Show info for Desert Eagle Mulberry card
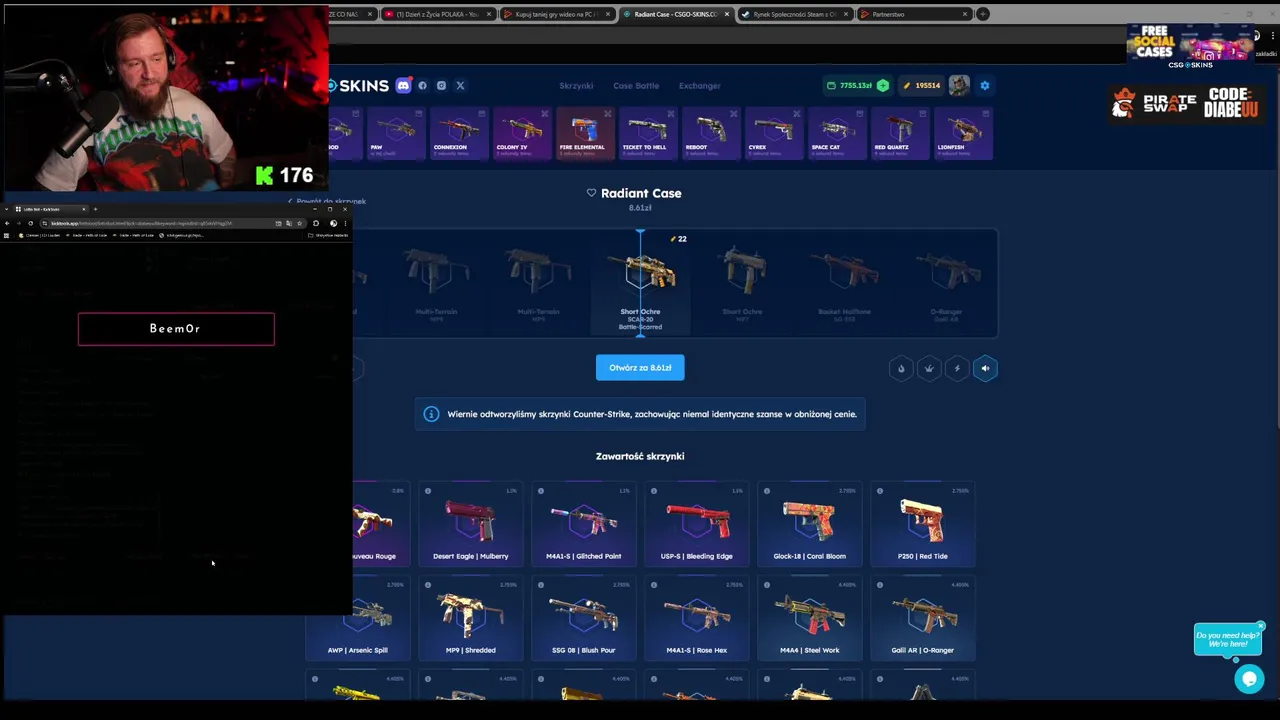1280x720 pixels. tap(428, 491)
